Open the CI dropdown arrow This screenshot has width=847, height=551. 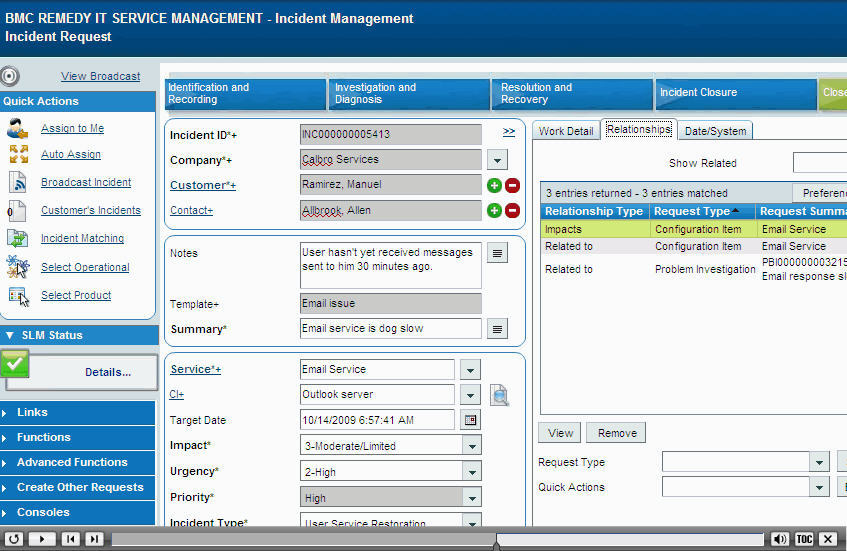470,395
